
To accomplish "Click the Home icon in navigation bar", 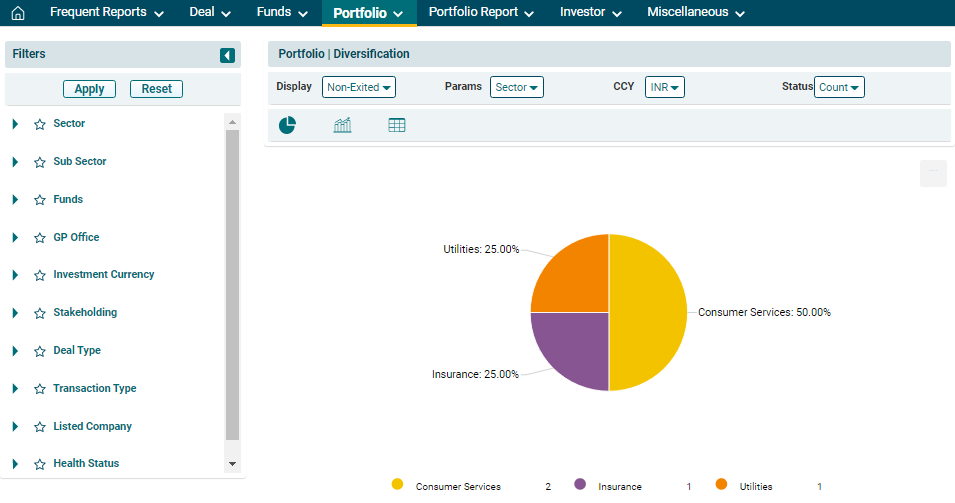I will [x=17, y=13].
